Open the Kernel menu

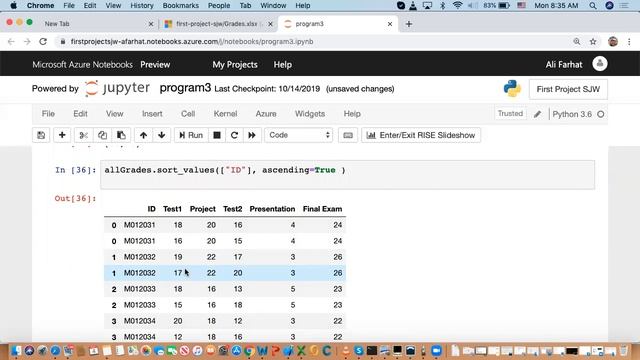(225, 114)
